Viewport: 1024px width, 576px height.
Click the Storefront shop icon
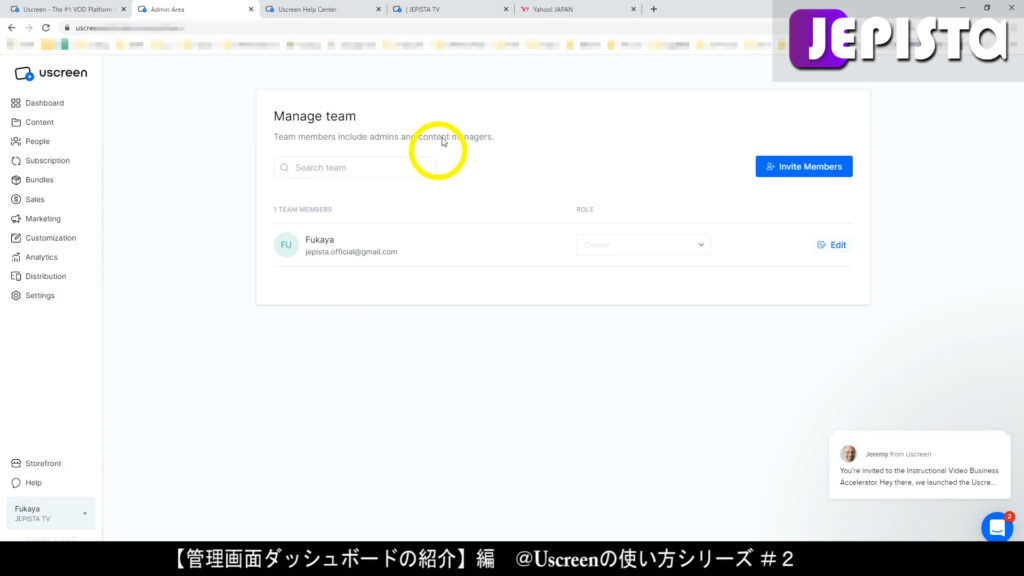coord(16,464)
